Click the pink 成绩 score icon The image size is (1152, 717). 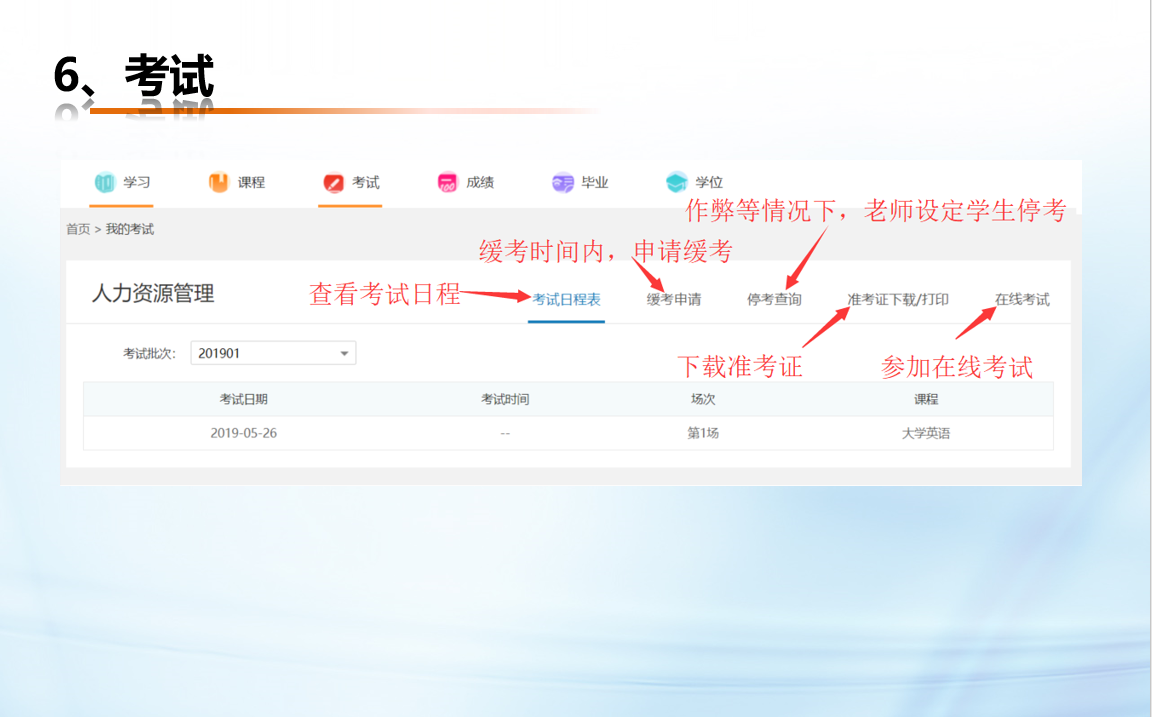(x=447, y=183)
